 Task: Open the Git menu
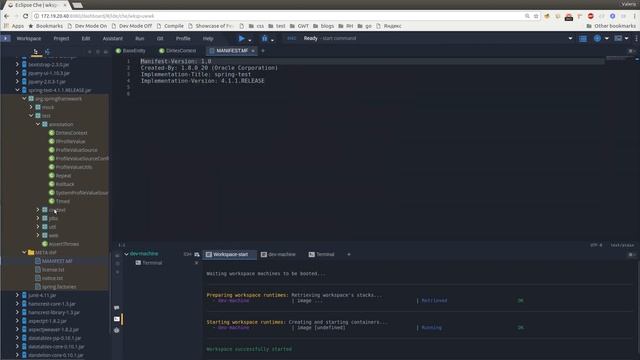(x=160, y=38)
